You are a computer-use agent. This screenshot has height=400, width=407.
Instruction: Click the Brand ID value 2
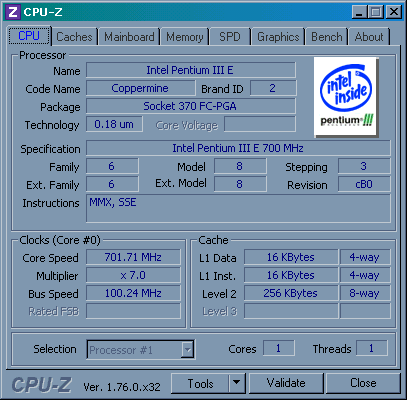coord(273,88)
